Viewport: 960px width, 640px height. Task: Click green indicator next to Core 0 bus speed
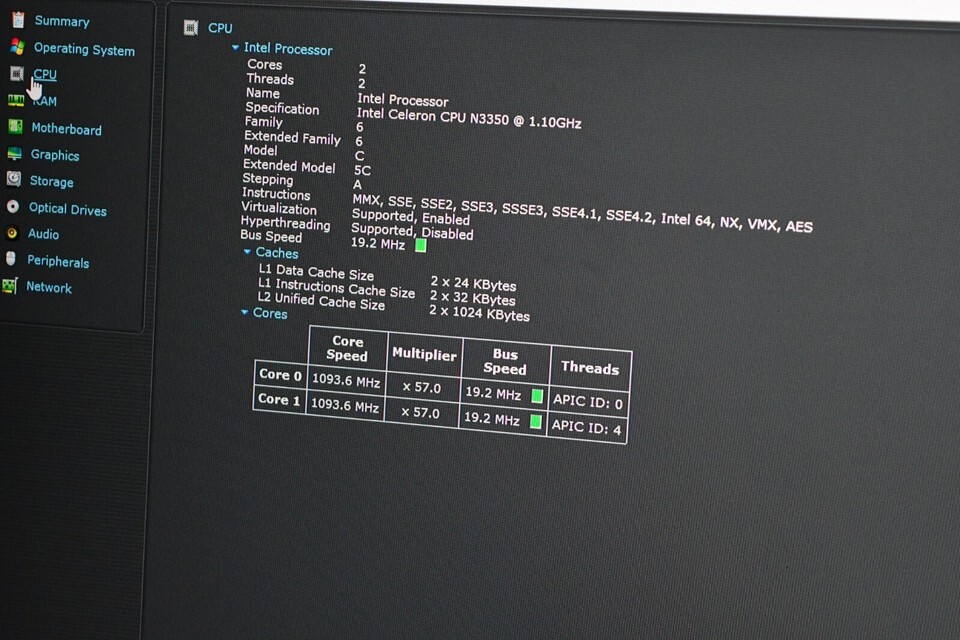pyautogui.click(x=537, y=396)
